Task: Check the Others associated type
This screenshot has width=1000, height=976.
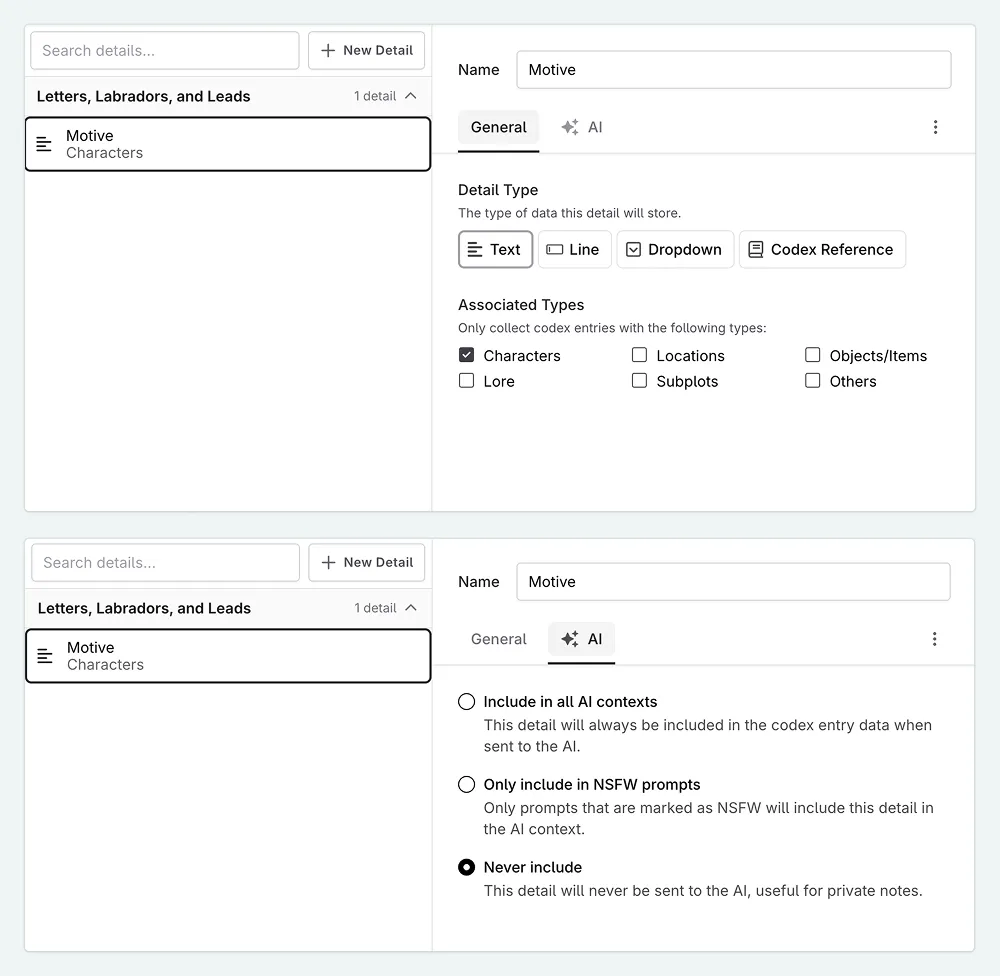Action: [813, 381]
